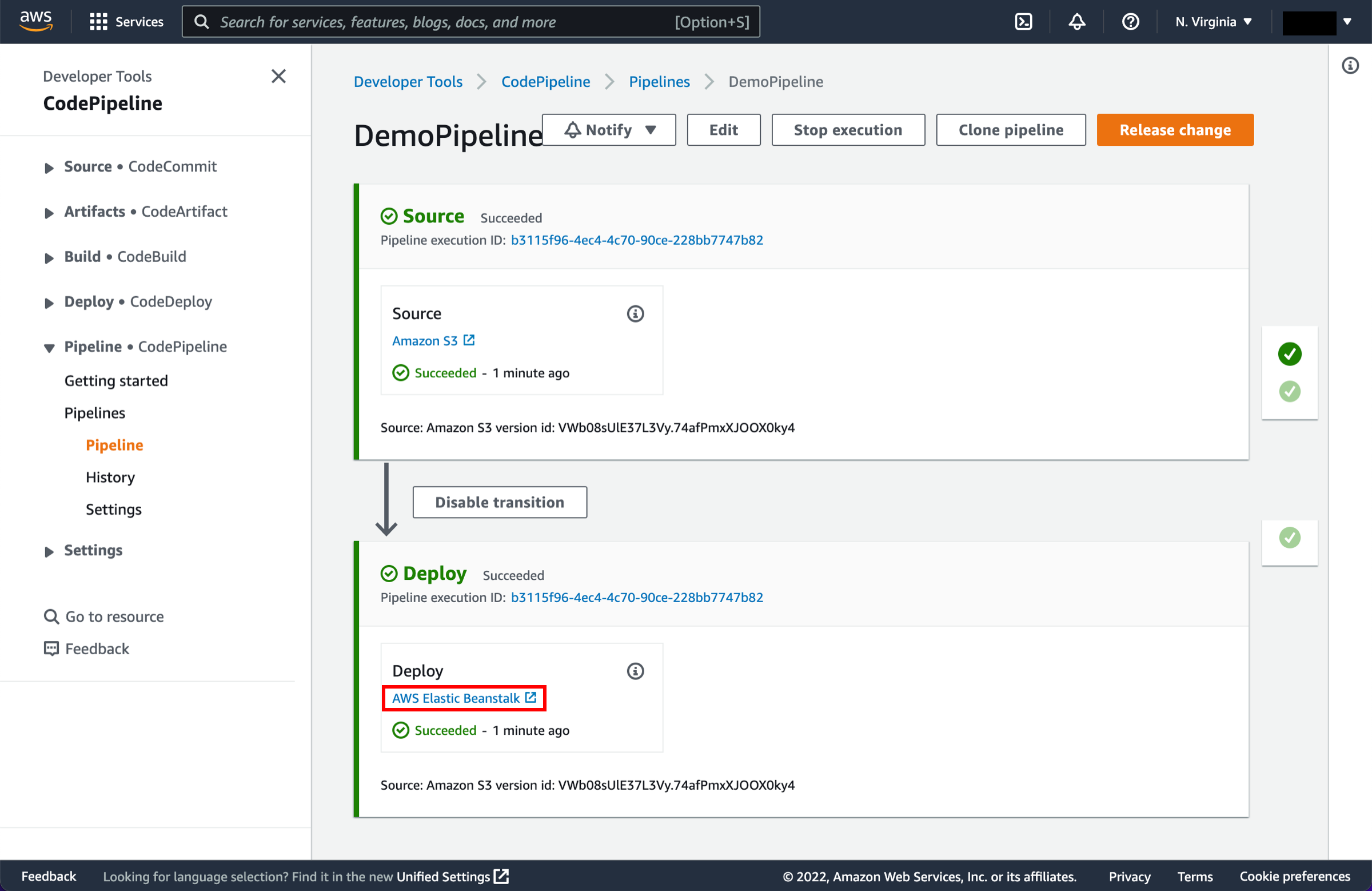1372x891 pixels.
Task: Click external link icon next to Amazon S3
Action: coord(469,340)
